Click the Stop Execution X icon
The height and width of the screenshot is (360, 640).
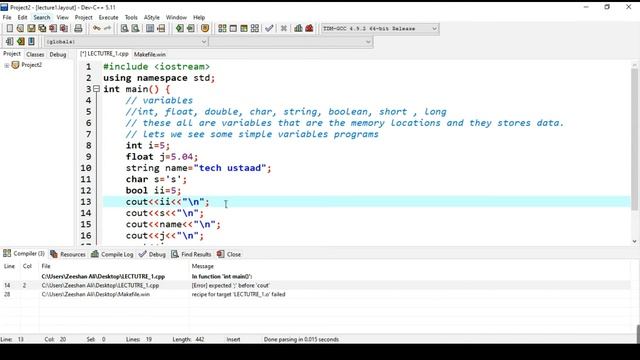(x=284, y=28)
